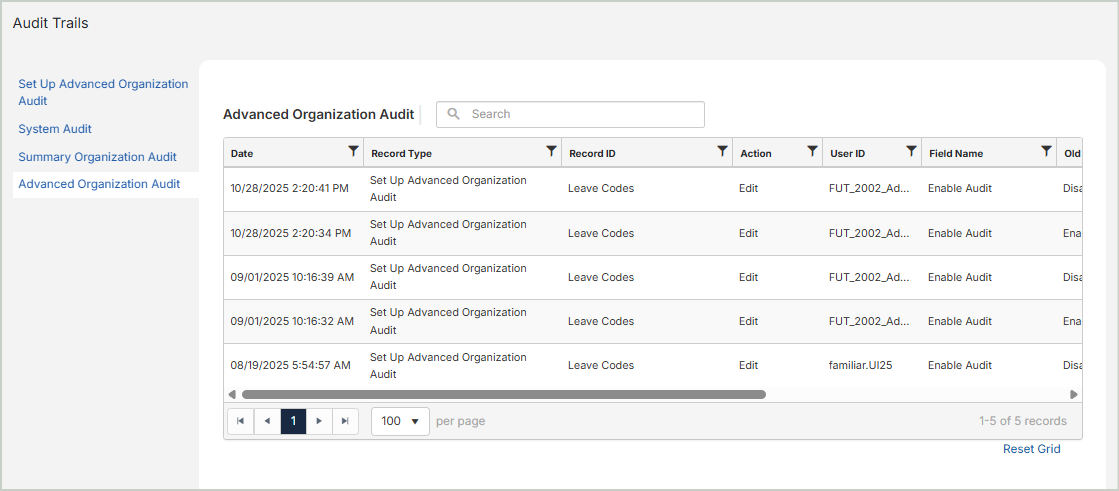
Task: Open the Action column filter icon
Action: coord(812,152)
